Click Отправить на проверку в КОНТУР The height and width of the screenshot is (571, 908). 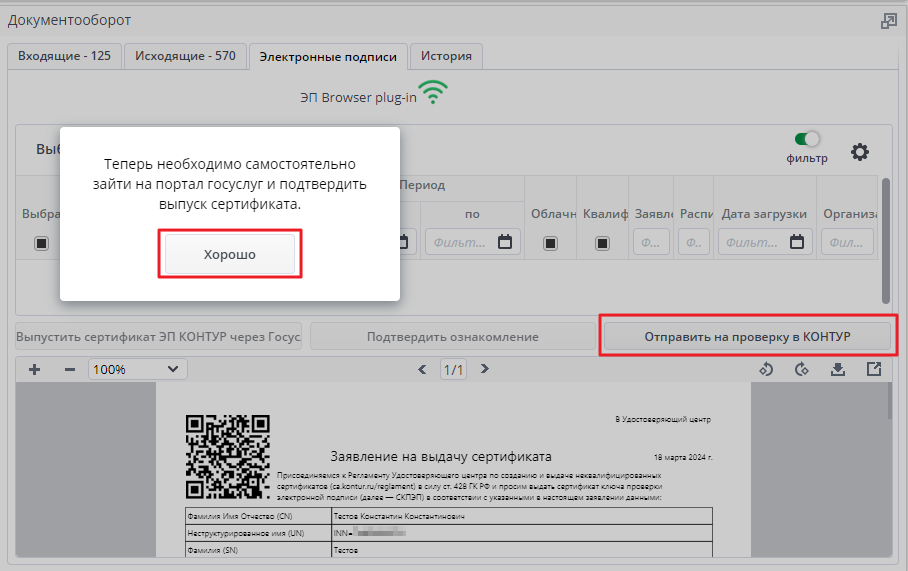pos(747,336)
